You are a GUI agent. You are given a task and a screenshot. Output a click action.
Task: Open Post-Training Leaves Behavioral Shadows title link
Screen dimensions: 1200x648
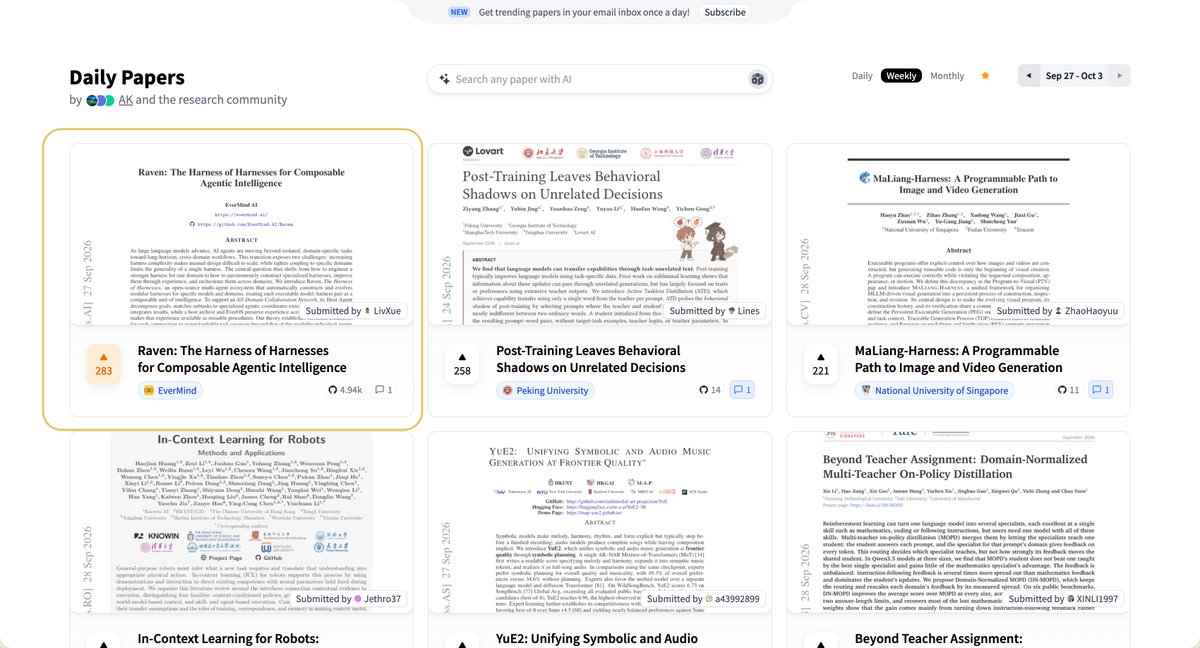point(591,359)
